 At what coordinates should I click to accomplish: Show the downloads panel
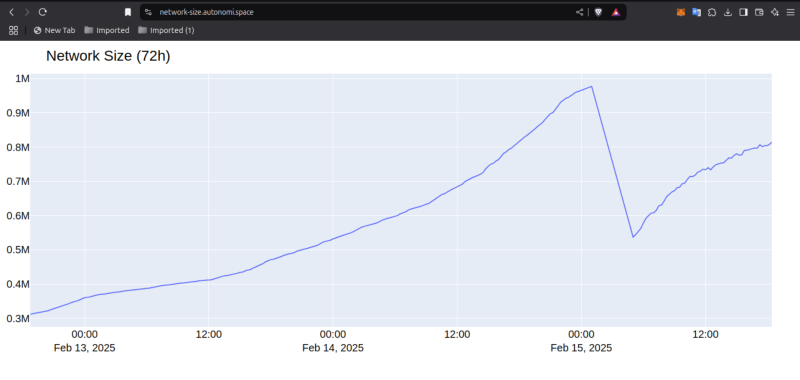(x=728, y=12)
